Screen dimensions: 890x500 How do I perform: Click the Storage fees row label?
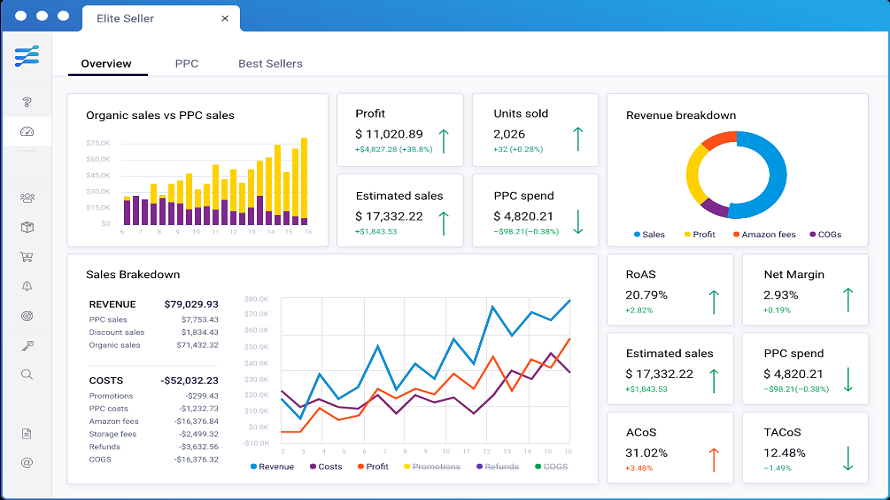pos(112,434)
